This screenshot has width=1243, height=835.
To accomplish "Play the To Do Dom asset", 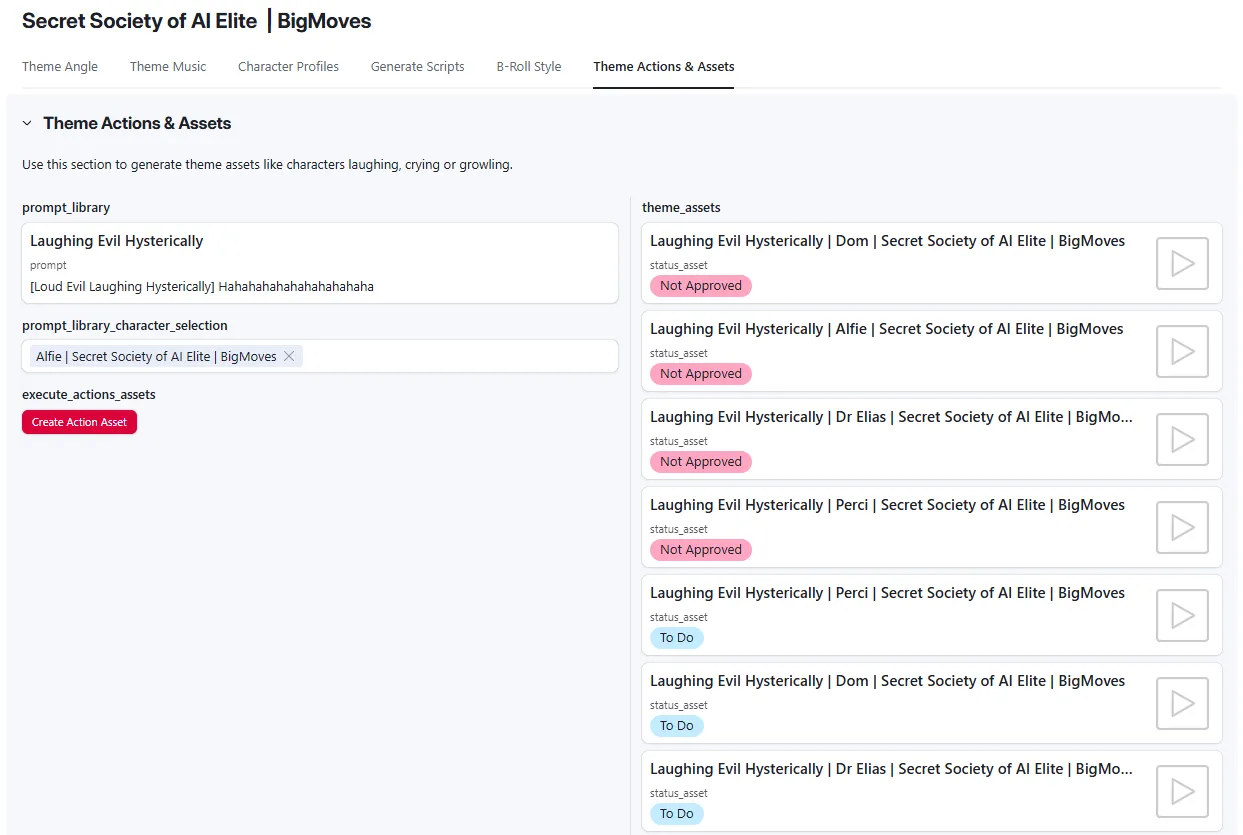I will click(1182, 703).
